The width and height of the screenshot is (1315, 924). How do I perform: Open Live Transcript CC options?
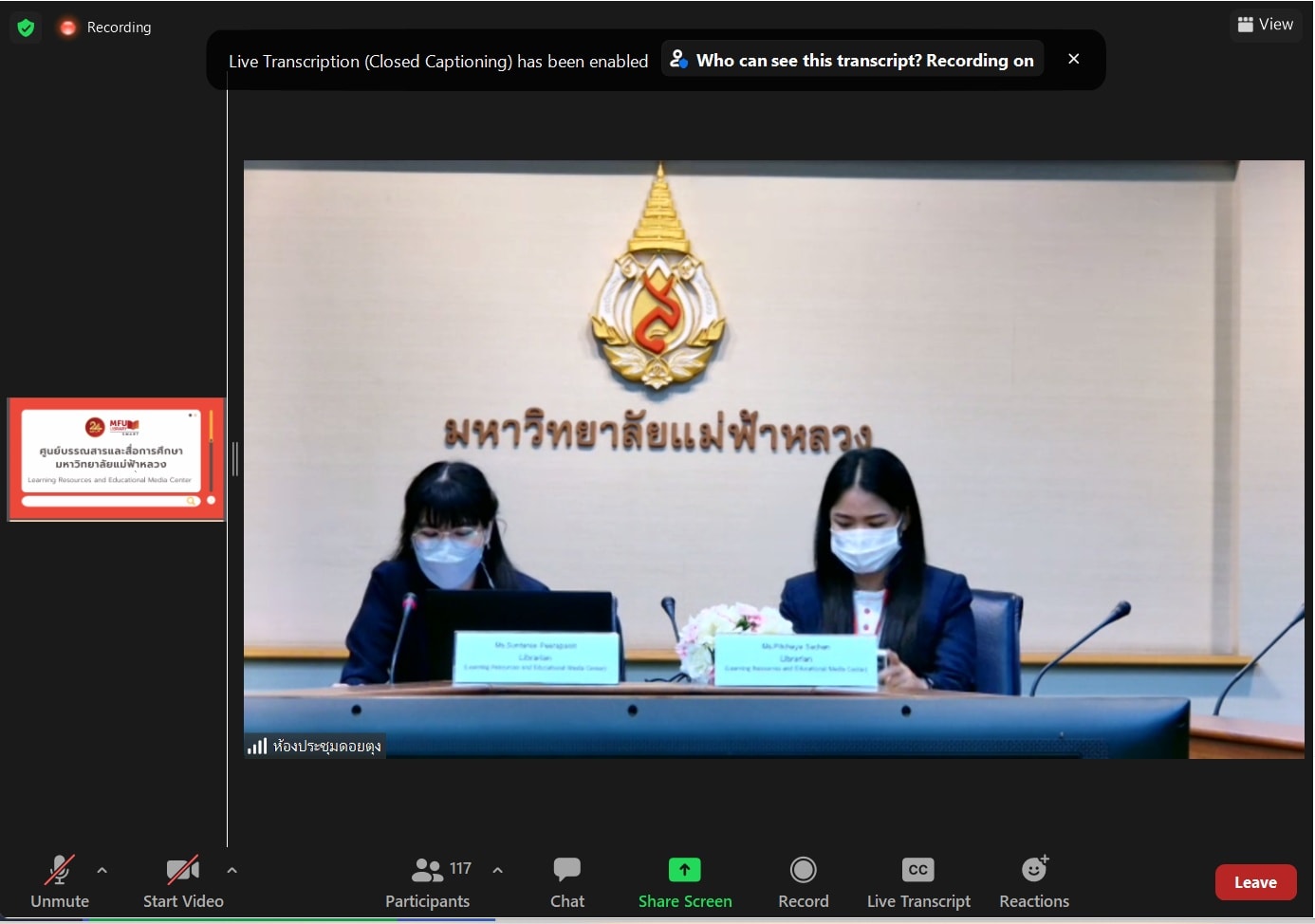pos(918,882)
